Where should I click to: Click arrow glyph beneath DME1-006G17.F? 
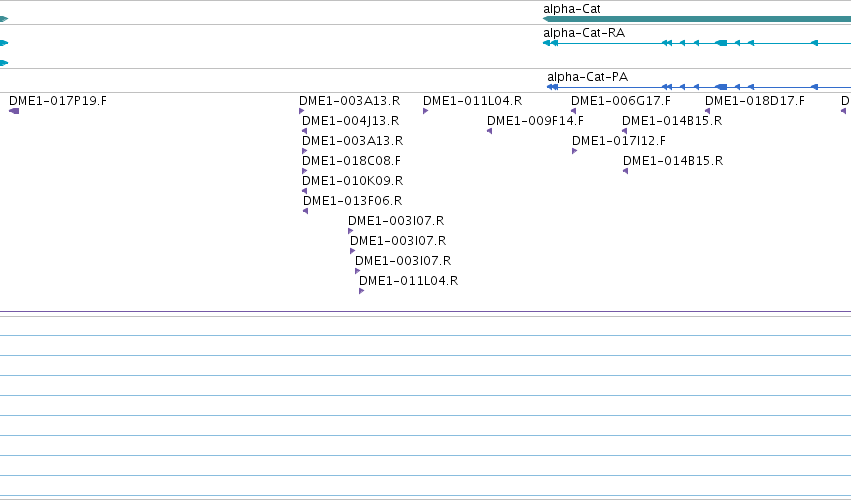click(x=574, y=111)
